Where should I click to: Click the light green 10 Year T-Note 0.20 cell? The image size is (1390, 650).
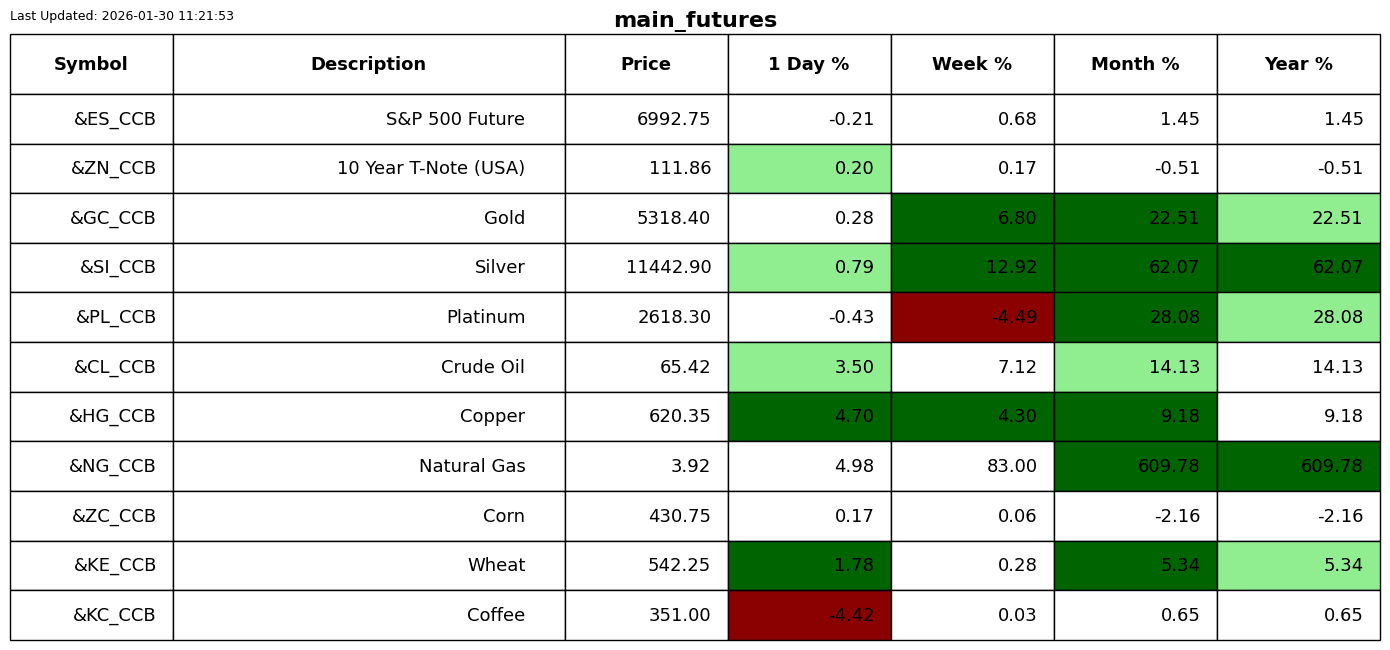click(809, 169)
